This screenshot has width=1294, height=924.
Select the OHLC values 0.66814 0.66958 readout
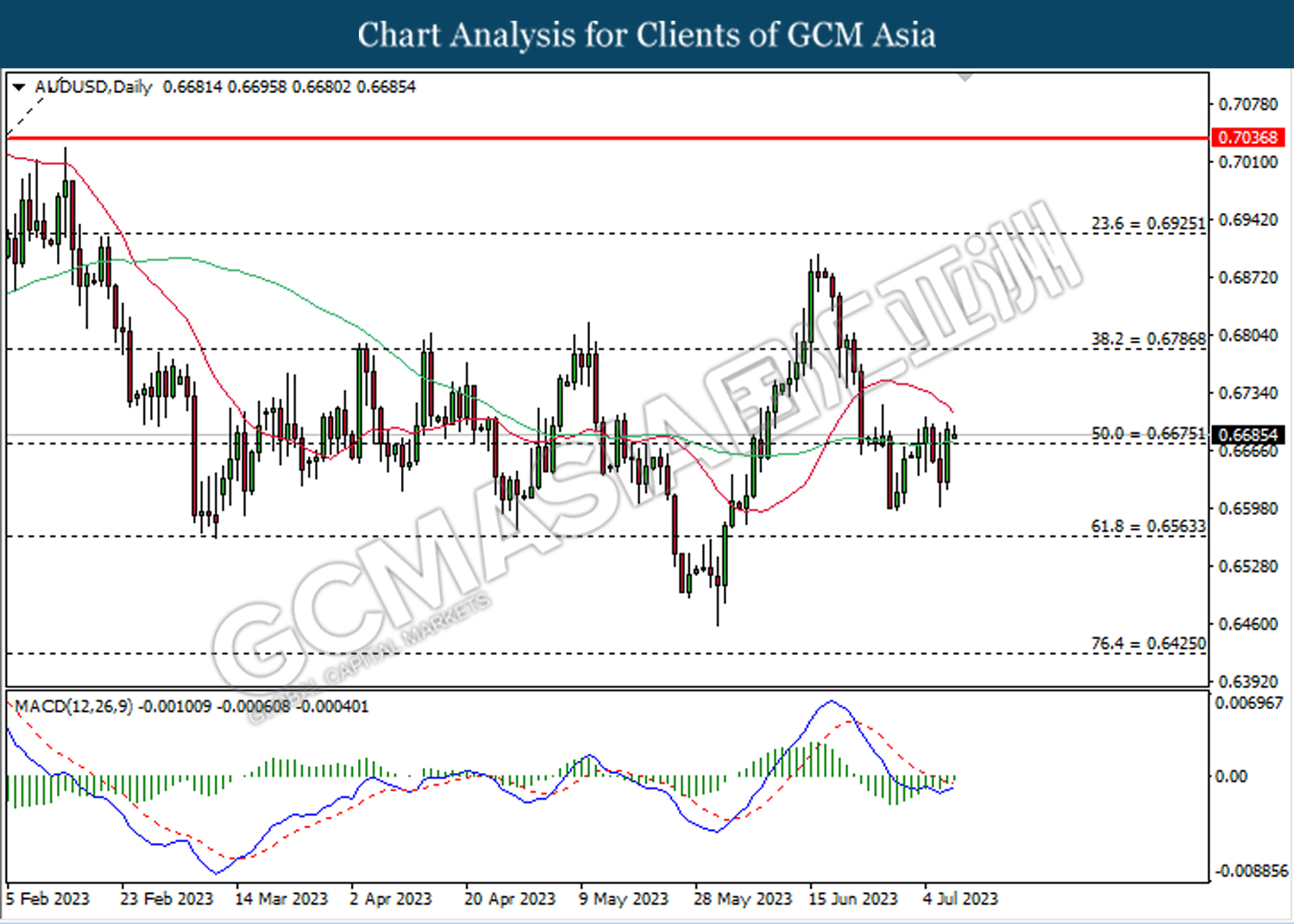(289, 87)
